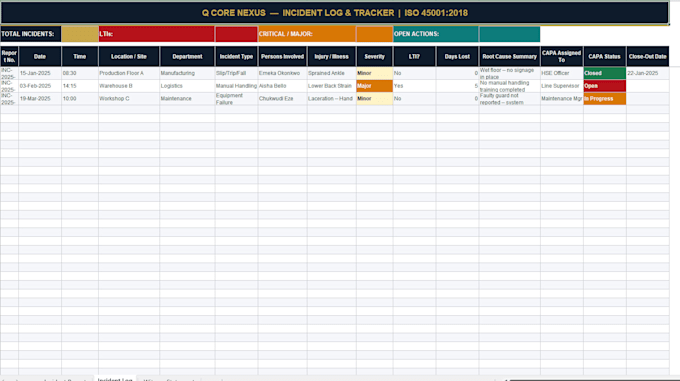Select the Warehouse B cell

coord(129,86)
